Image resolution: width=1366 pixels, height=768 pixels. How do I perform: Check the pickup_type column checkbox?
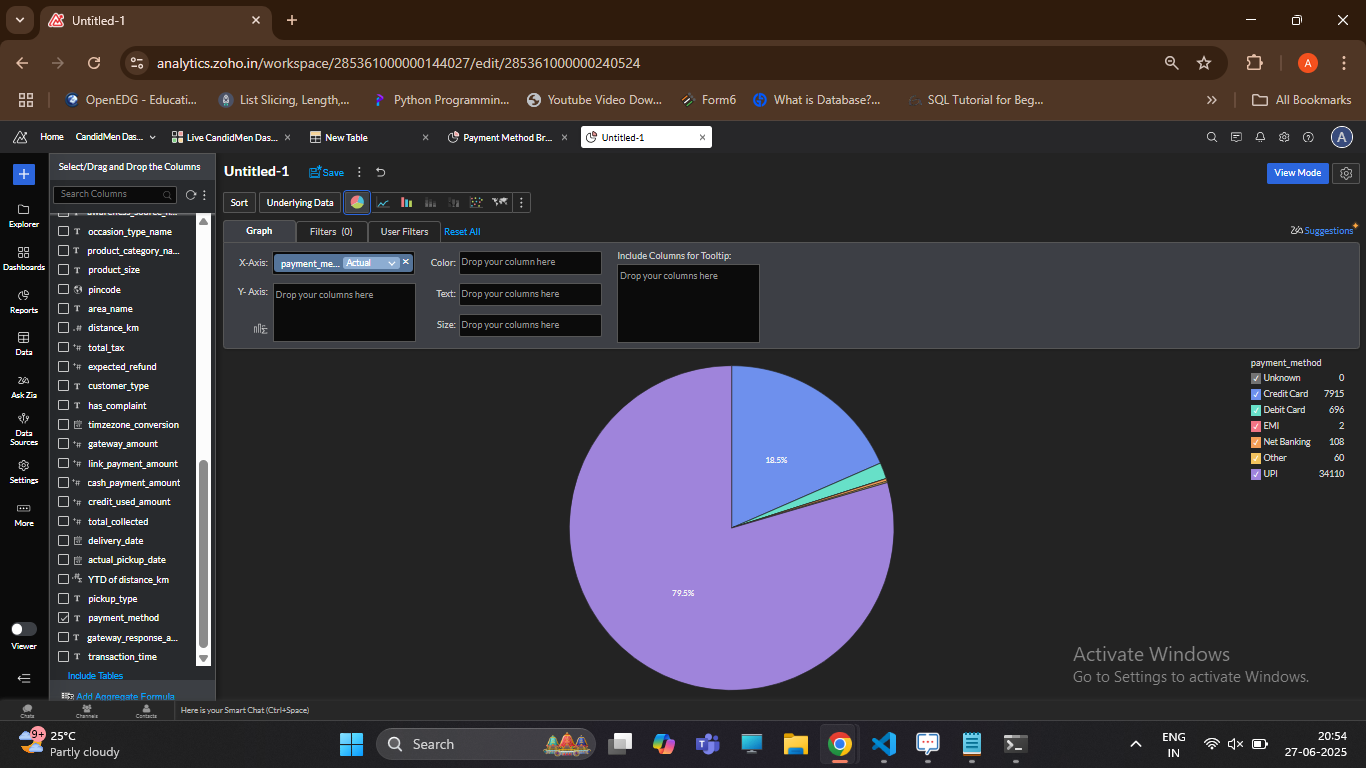[x=64, y=598]
